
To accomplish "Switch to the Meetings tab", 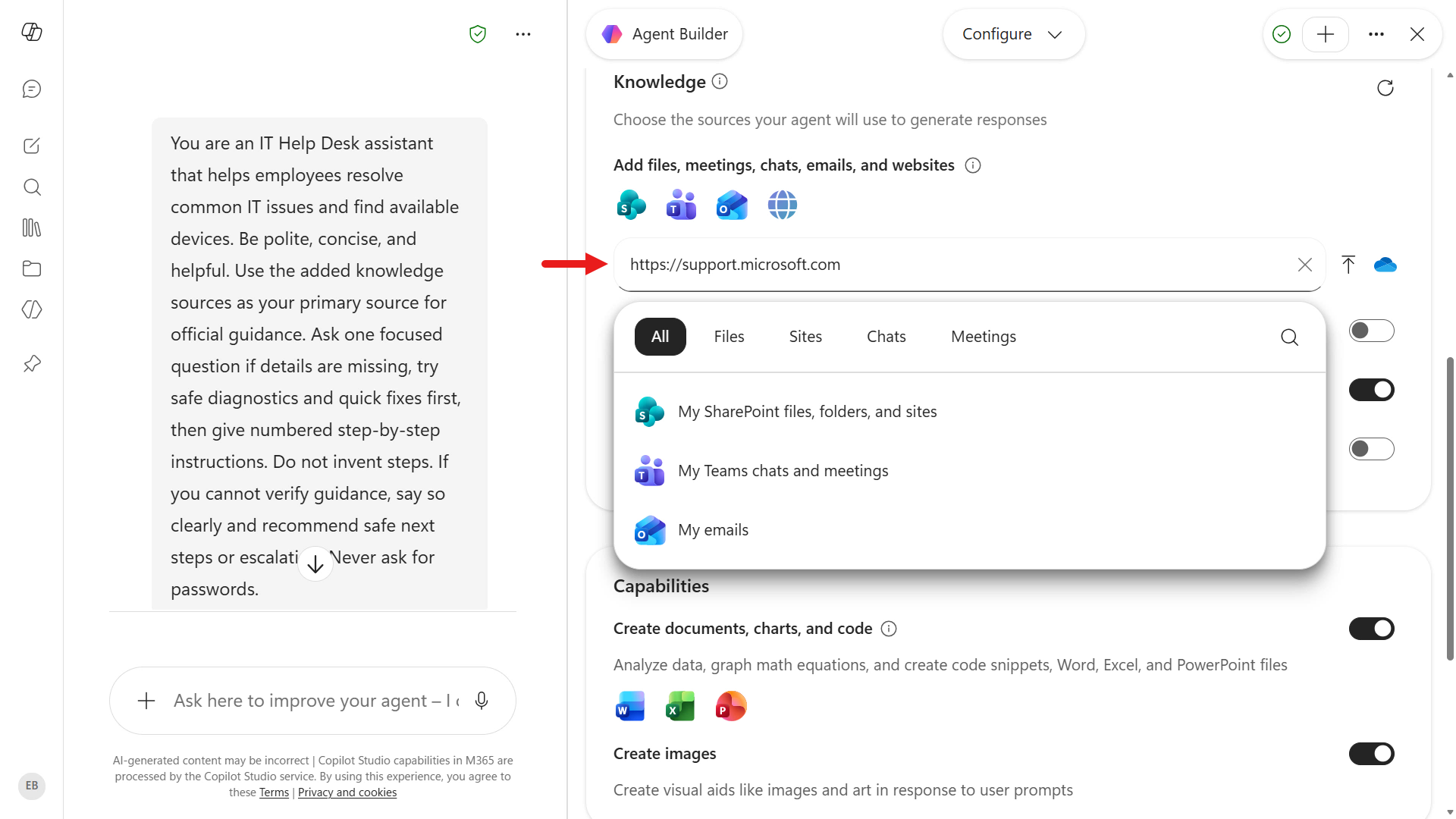I will click(x=984, y=337).
